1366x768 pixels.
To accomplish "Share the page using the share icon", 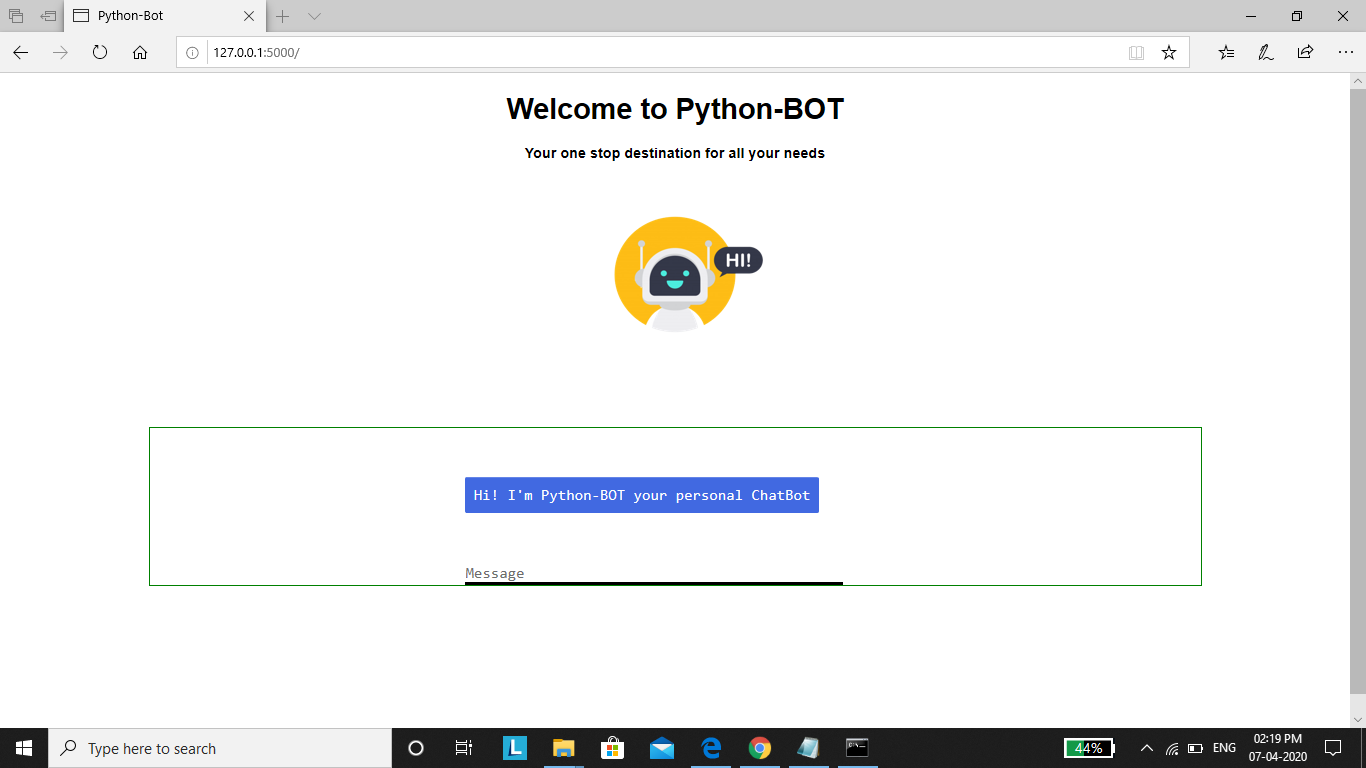I will [x=1306, y=52].
